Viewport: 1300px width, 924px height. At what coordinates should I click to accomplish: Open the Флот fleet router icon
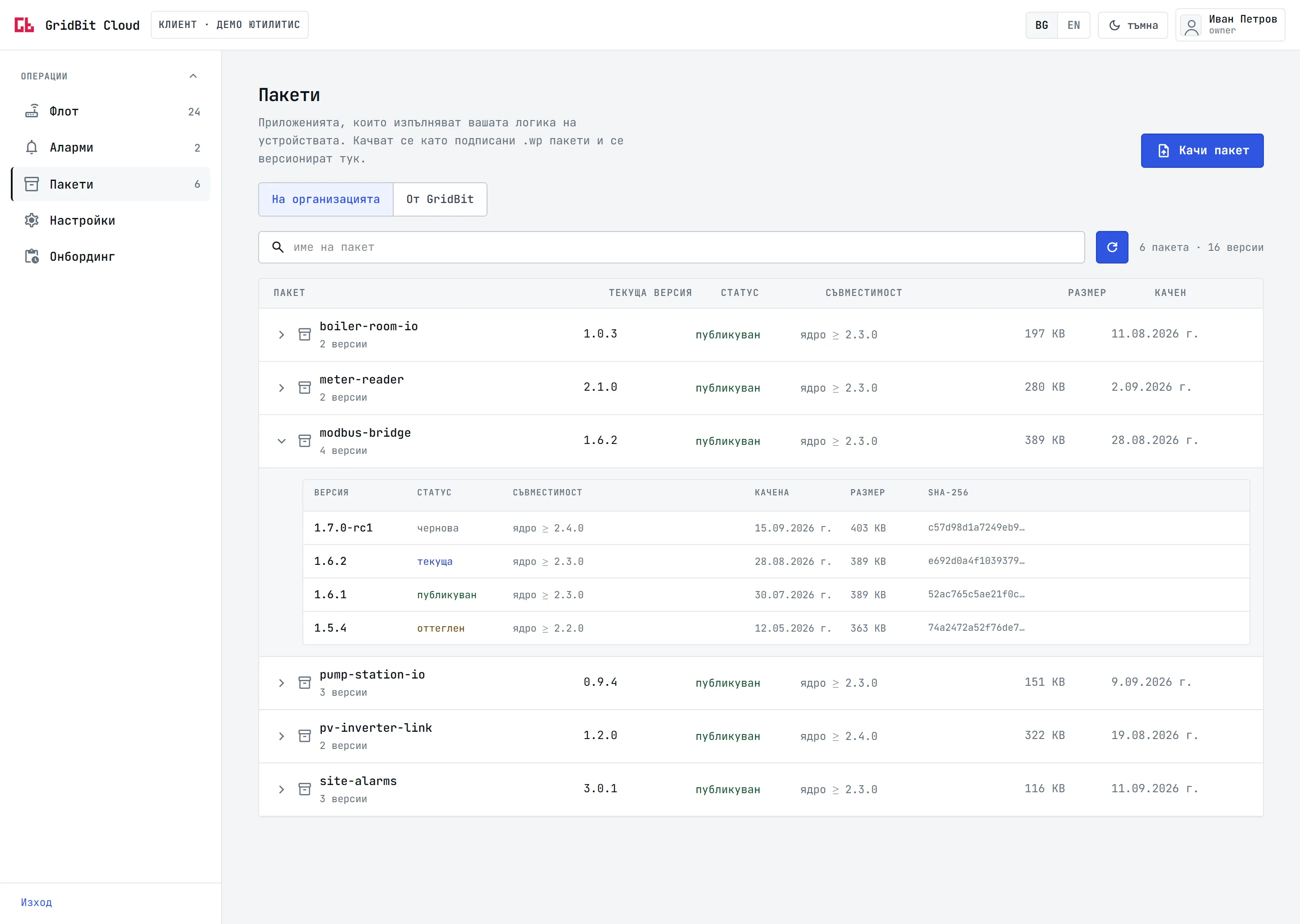pyautogui.click(x=32, y=111)
